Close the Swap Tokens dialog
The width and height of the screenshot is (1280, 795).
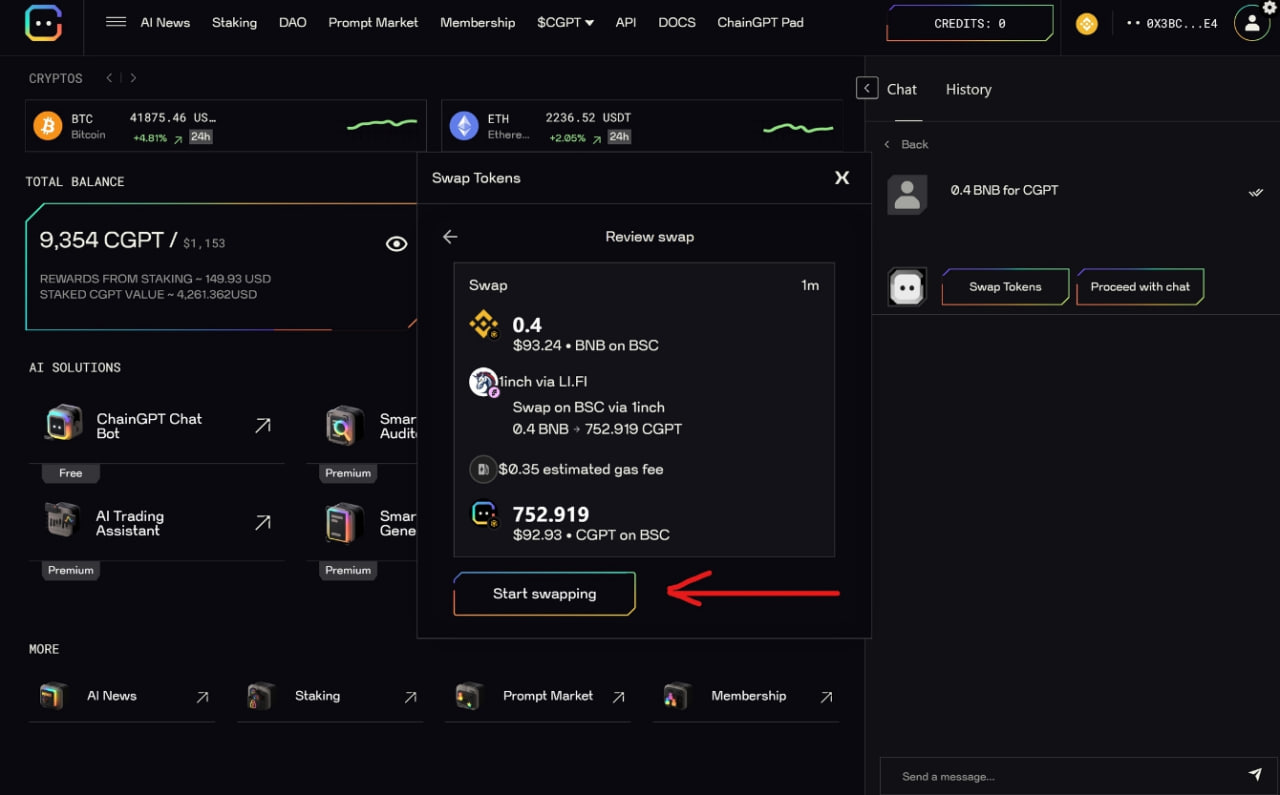pos(842,177)
